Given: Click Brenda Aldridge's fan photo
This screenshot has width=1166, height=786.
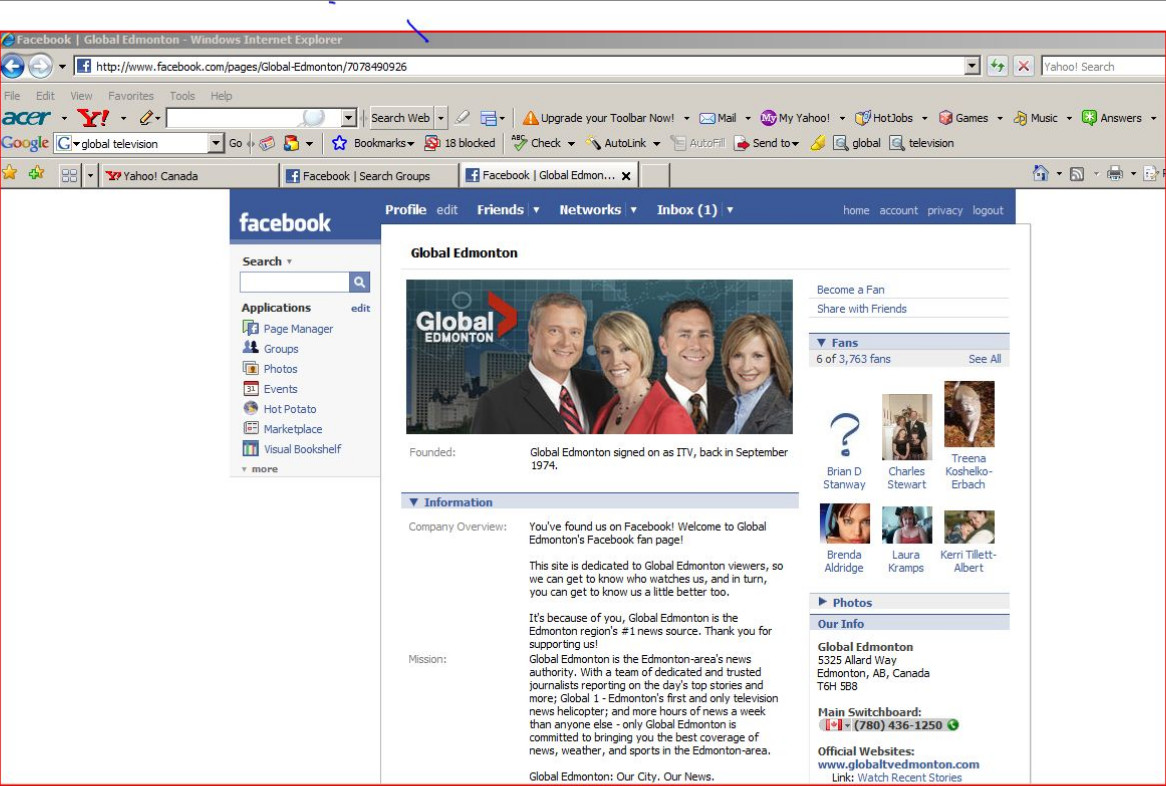Looking at the screenshot, I should coord(845,524).
